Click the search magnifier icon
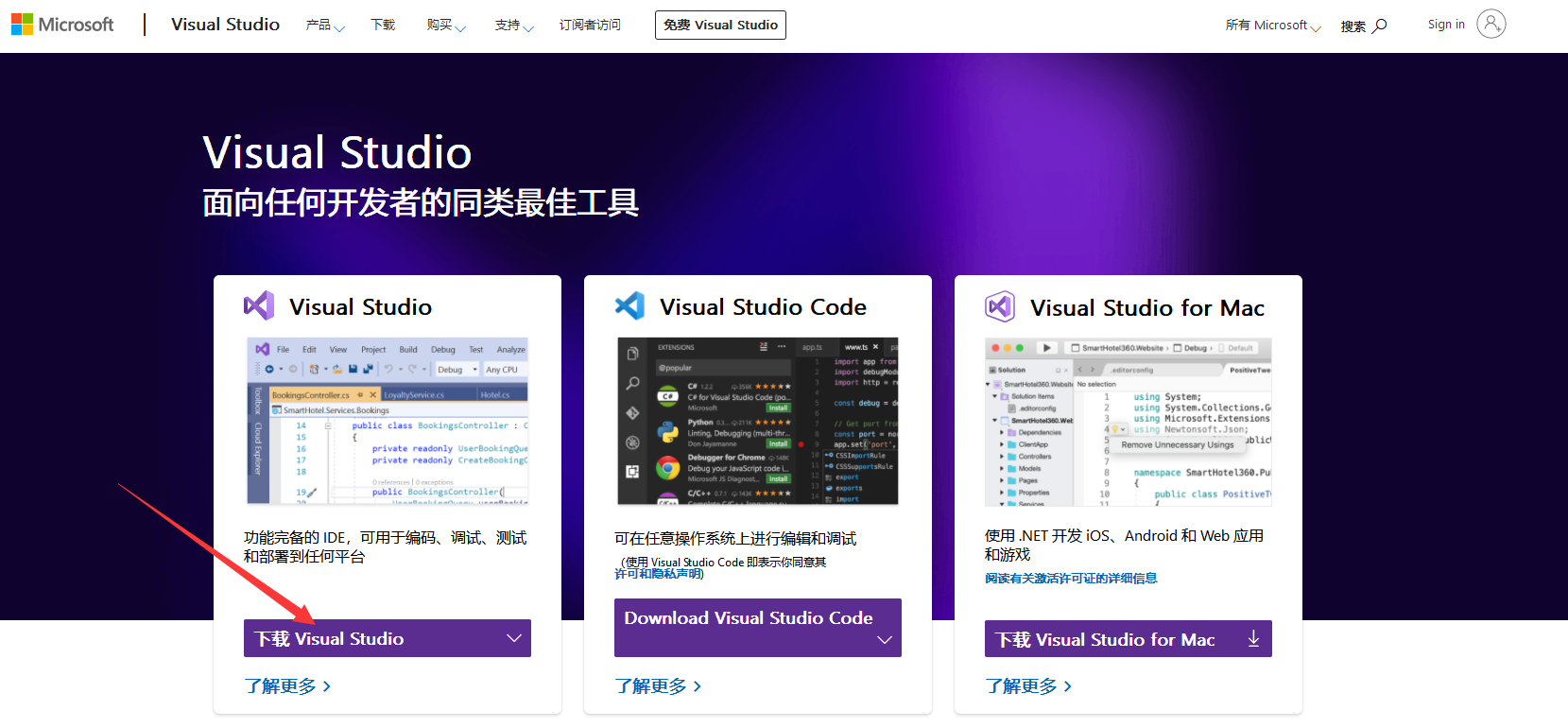Viewport: 1568px width, 728px height. (x=1380, y=26)
